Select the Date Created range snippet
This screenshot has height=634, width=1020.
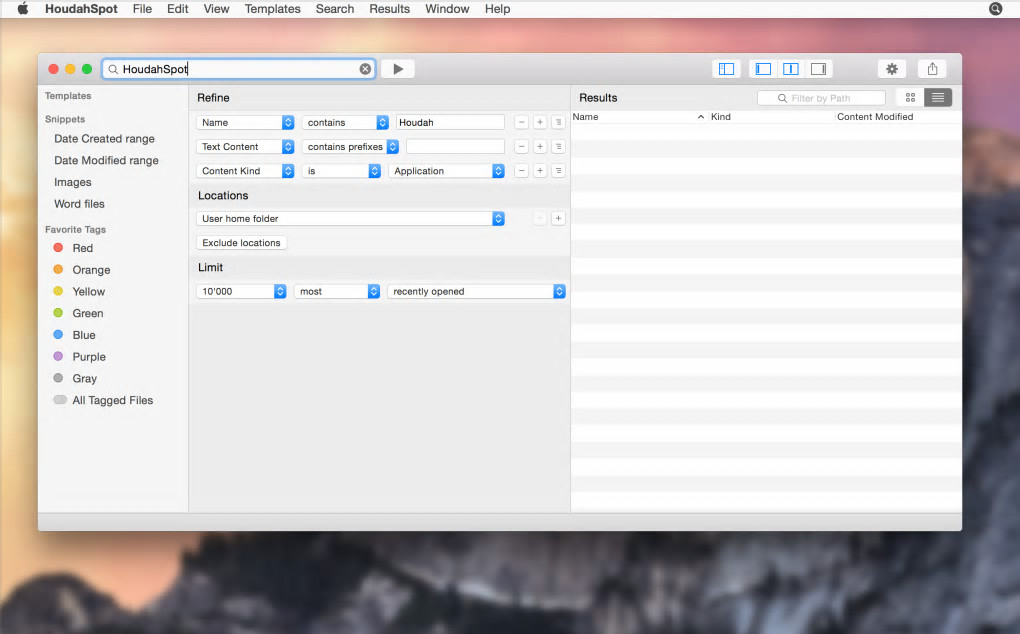click(104, 139)
